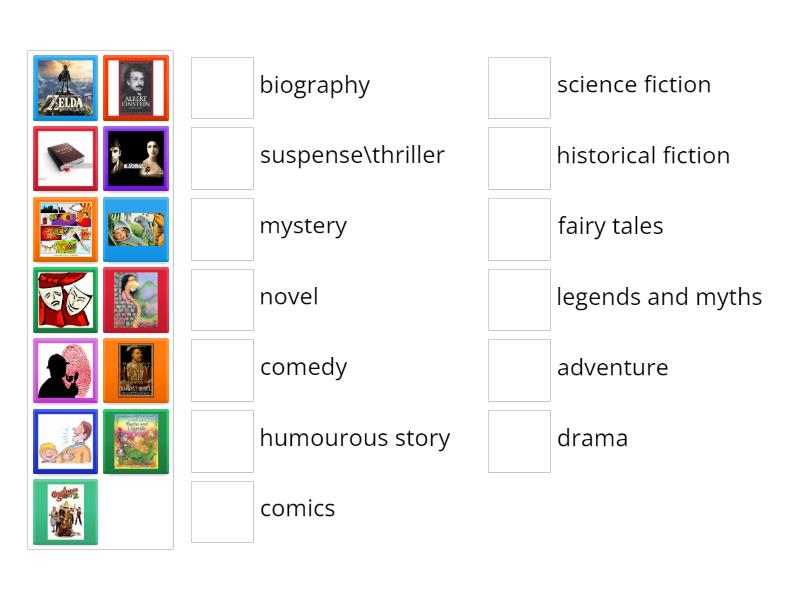Click the humourous story label text
The width and height of the screenshot is (800, 600).
[x=354, y=438]
